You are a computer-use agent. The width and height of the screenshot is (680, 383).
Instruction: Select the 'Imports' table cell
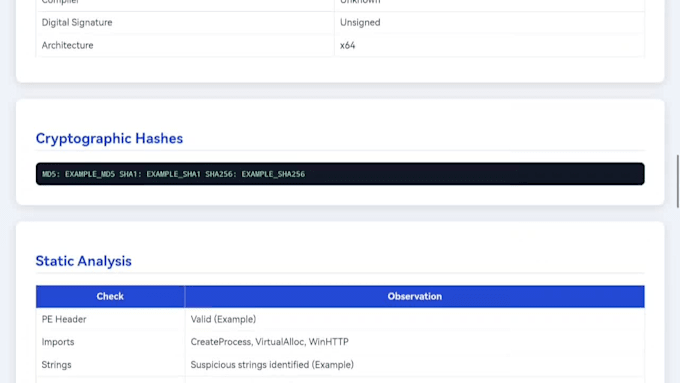coord(110,342)
